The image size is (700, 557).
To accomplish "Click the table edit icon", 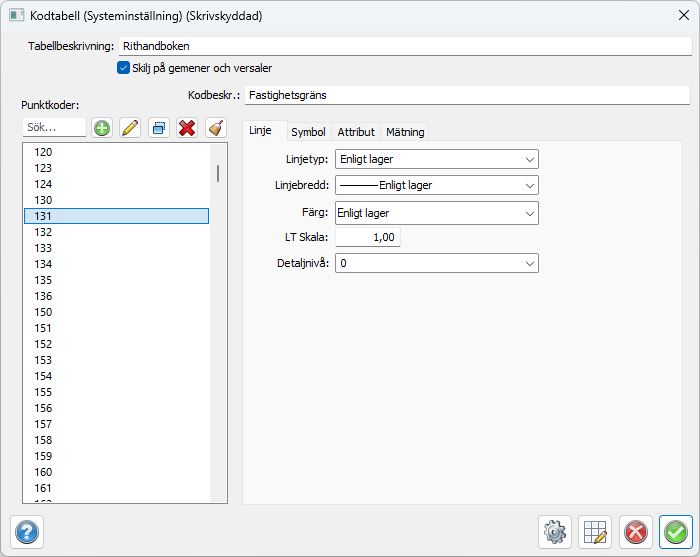I will click(595, 532).
